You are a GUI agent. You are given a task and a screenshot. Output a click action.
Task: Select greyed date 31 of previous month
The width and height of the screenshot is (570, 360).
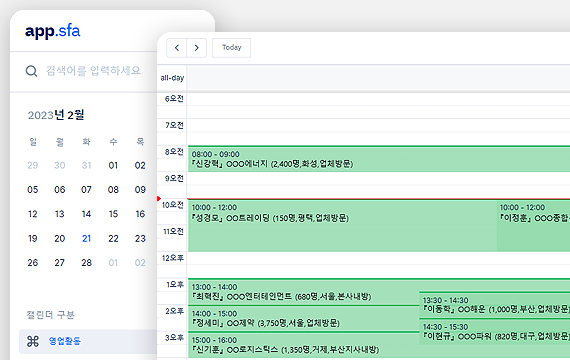coord(87,165)
